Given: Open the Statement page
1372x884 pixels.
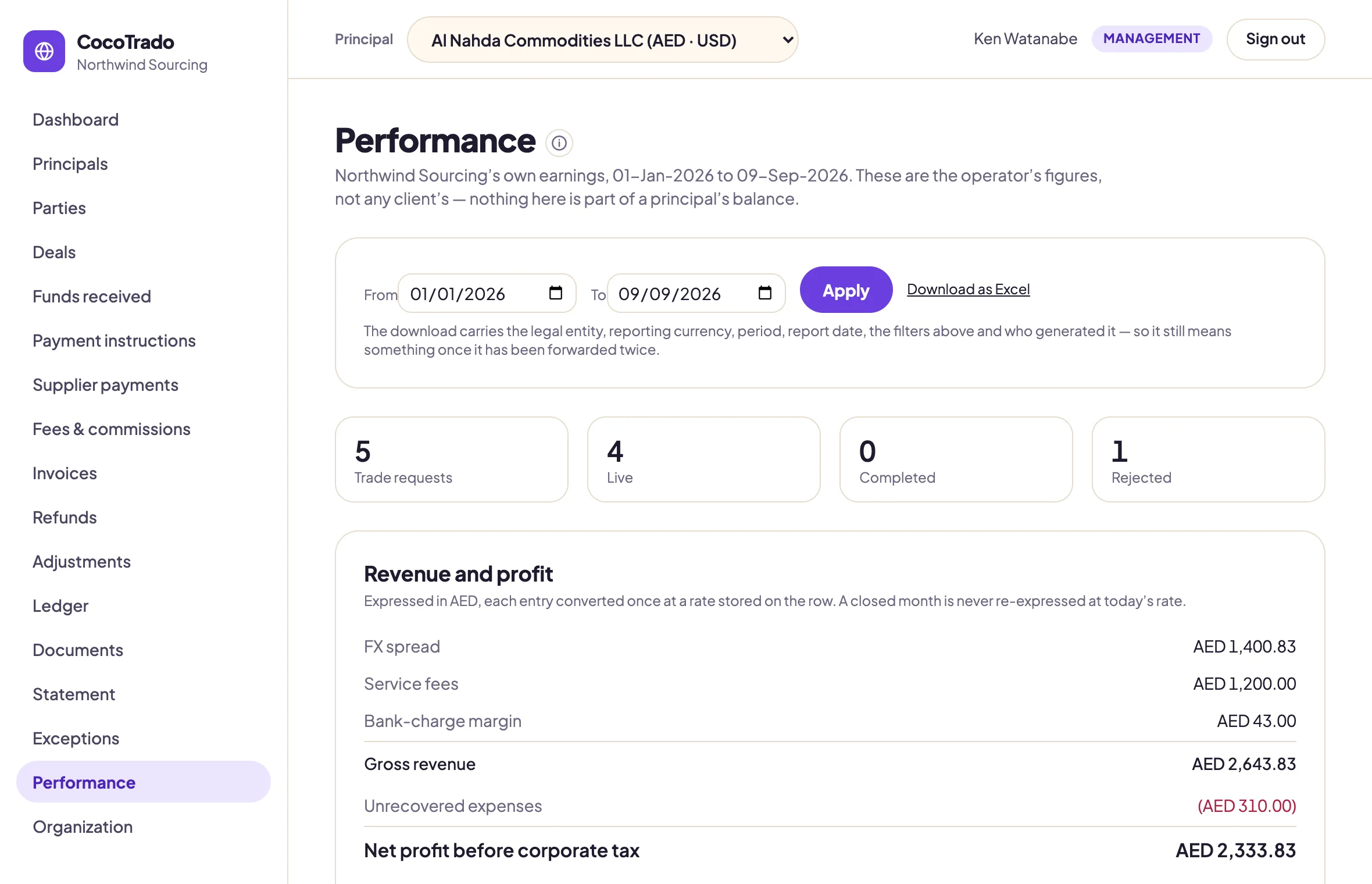Looking at the screenshot, I should tap(74, 694).
